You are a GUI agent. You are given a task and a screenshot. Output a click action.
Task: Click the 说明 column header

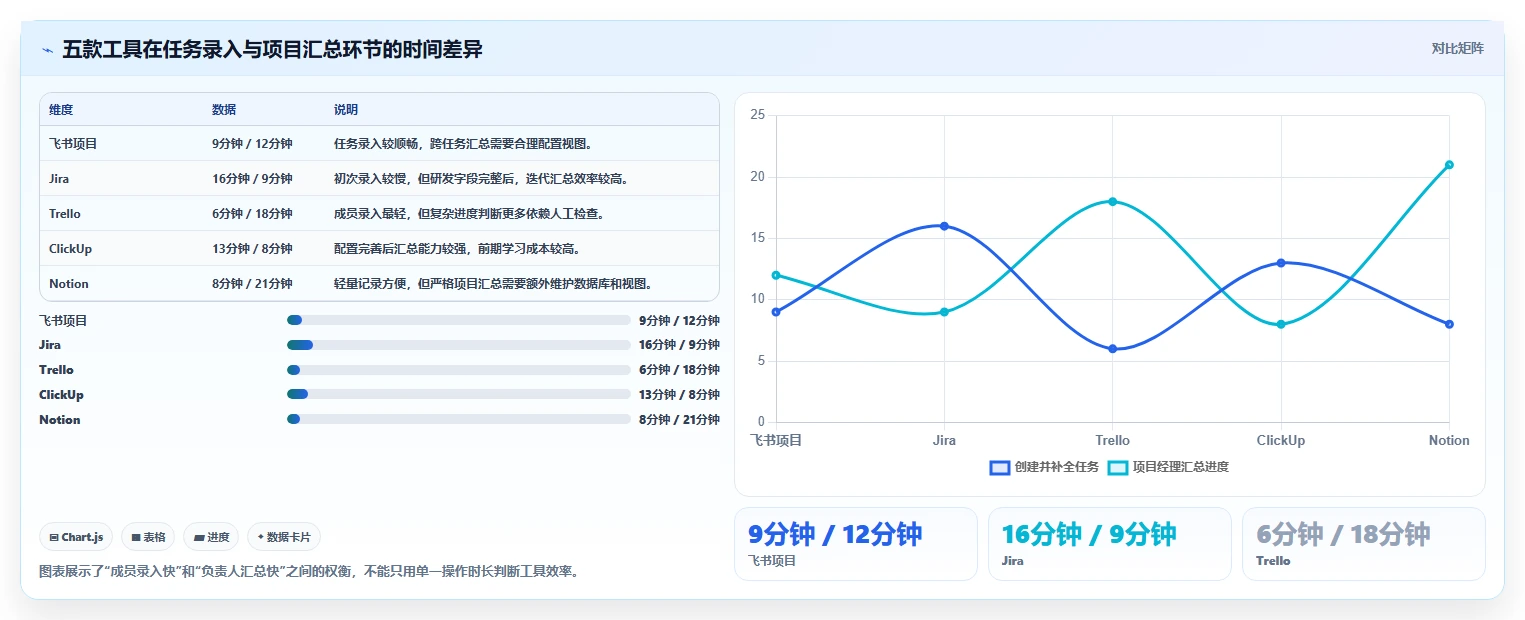coord(346,110)
